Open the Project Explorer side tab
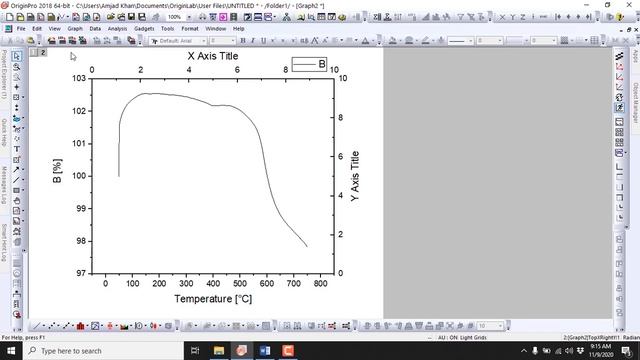 coord(4,74)
